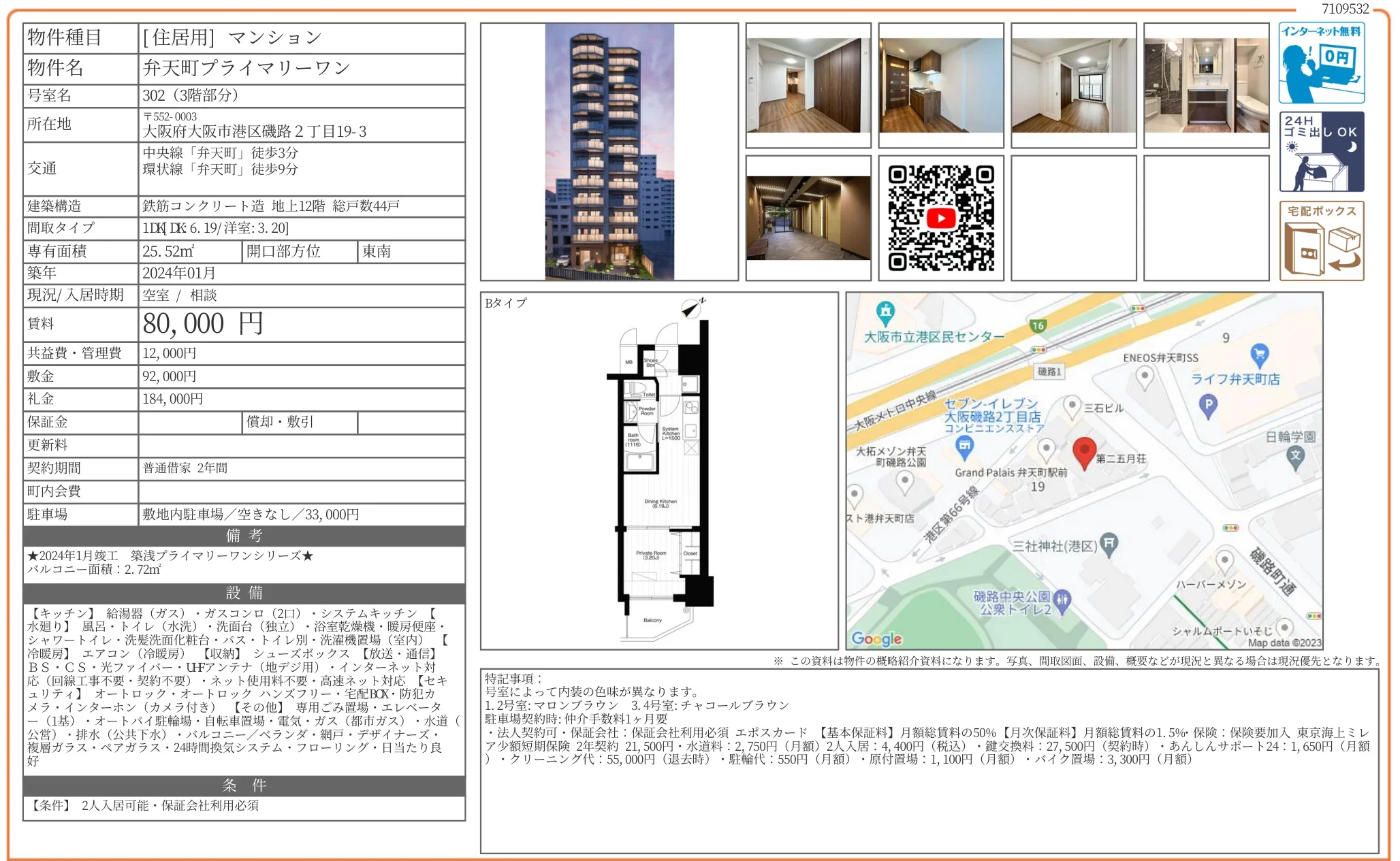Click the 磯路中央公園 公衆トイレ2 map label
The image size is (1400, 861).
pyautogui.click(x=1011, y=603)
